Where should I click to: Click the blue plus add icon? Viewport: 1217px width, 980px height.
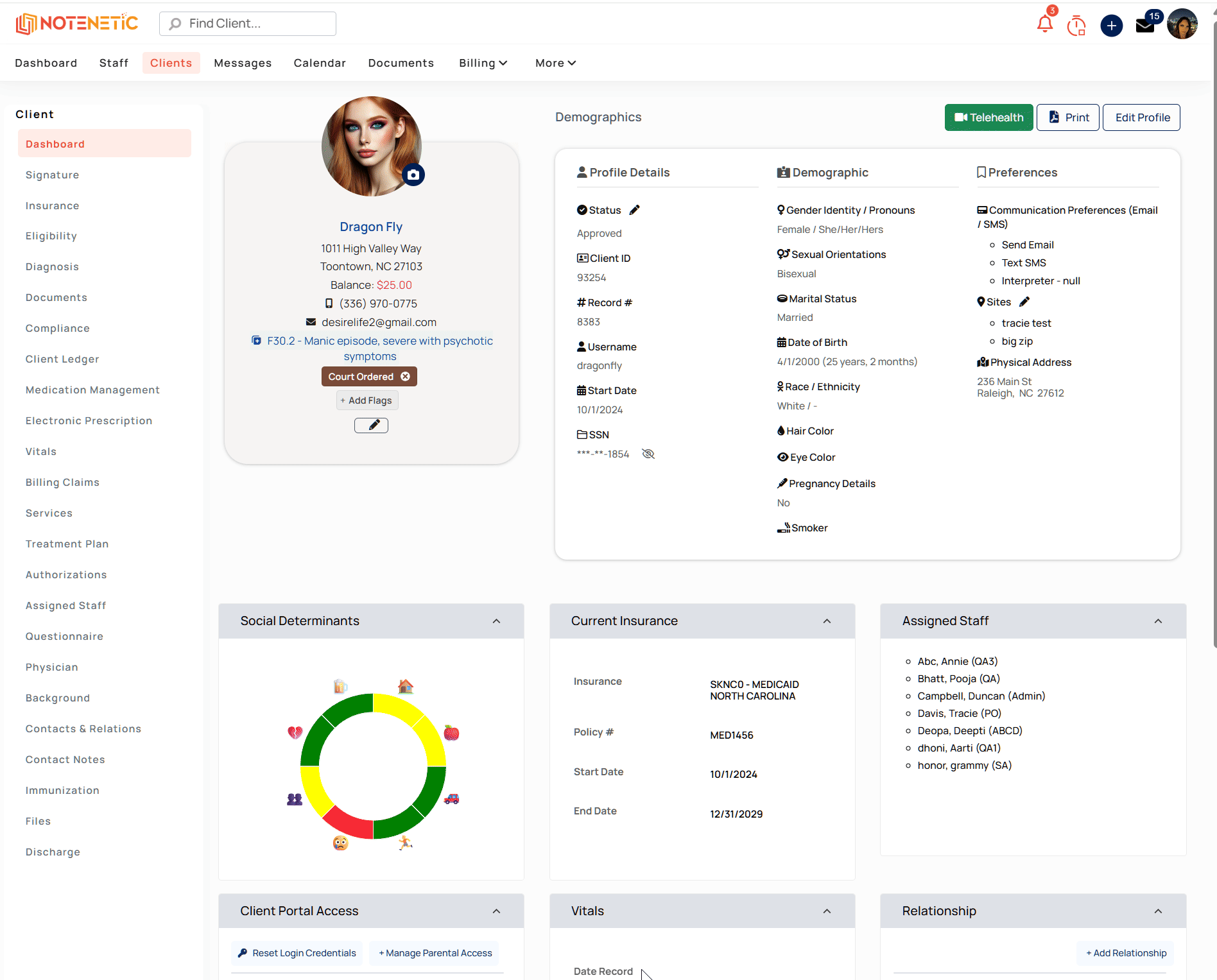tap(1111, 26)
